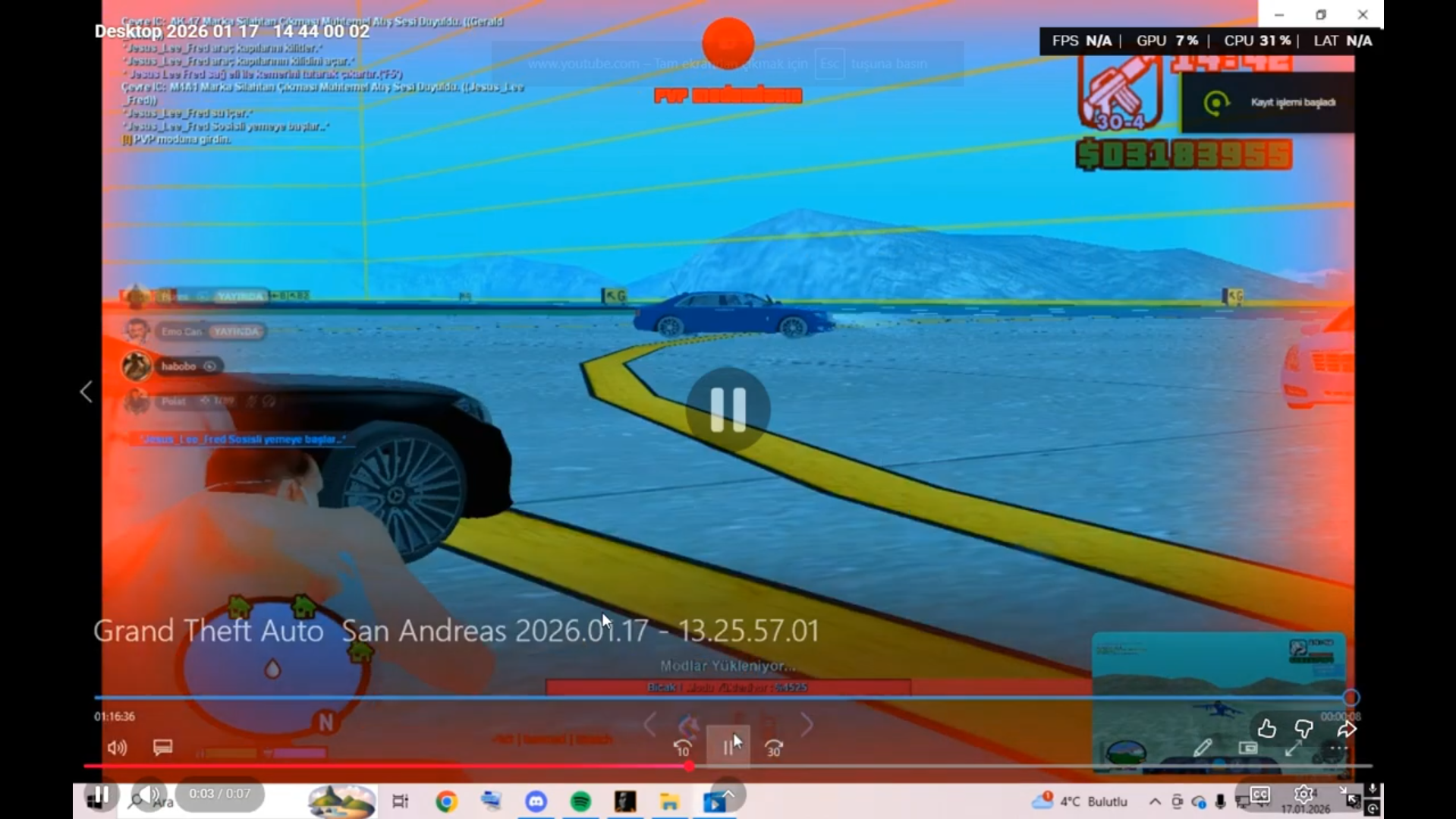The height and width of the screenshot is (819, 1456).
Task: Pause with the button beside the 0:03 / 0:07 timer
Action: (101, 795)
